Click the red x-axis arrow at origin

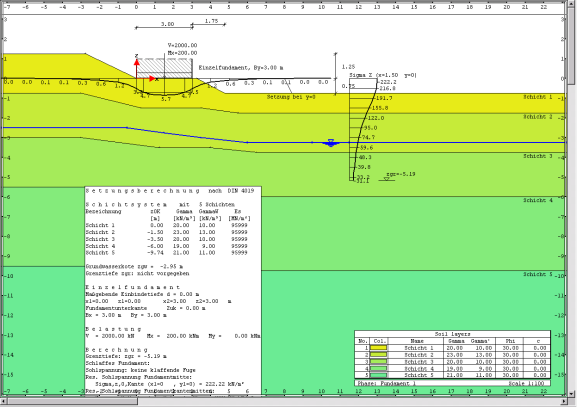146,78
